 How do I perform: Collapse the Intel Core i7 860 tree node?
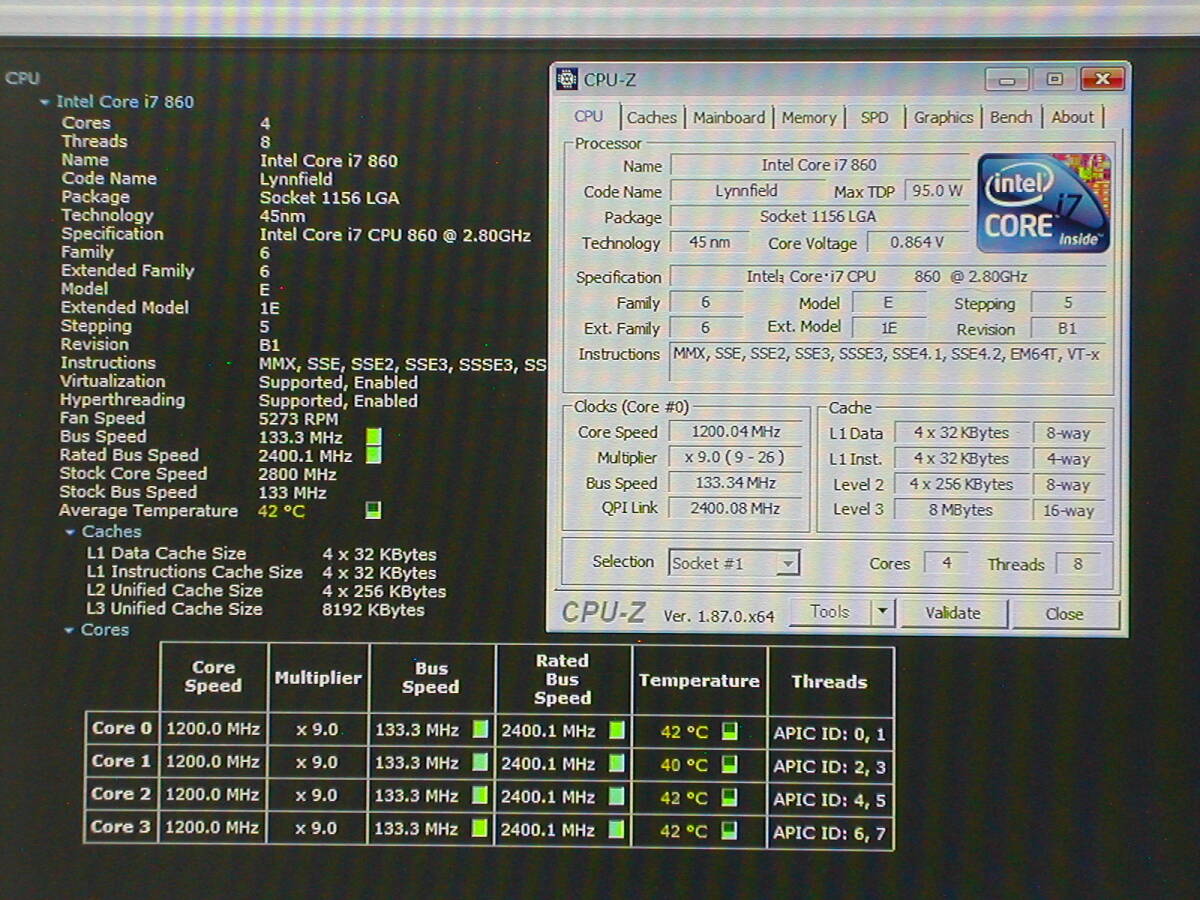coord(44,102)
